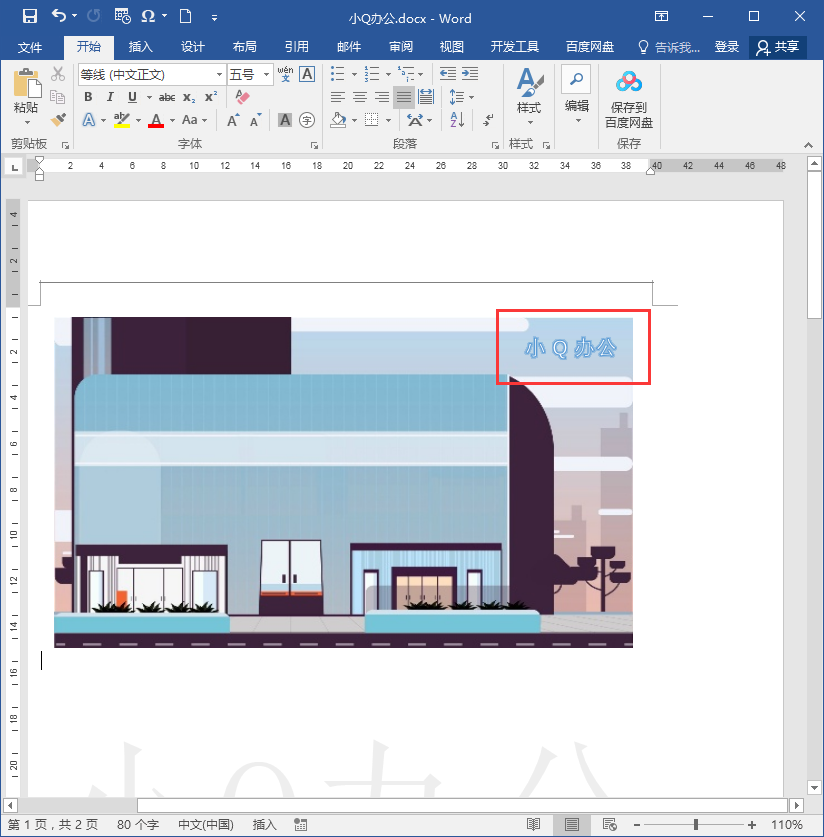The width and height of the screenshot is (824, 837).
Task: Expand highlight color dropdown arrow
Action: click(138, 120)
